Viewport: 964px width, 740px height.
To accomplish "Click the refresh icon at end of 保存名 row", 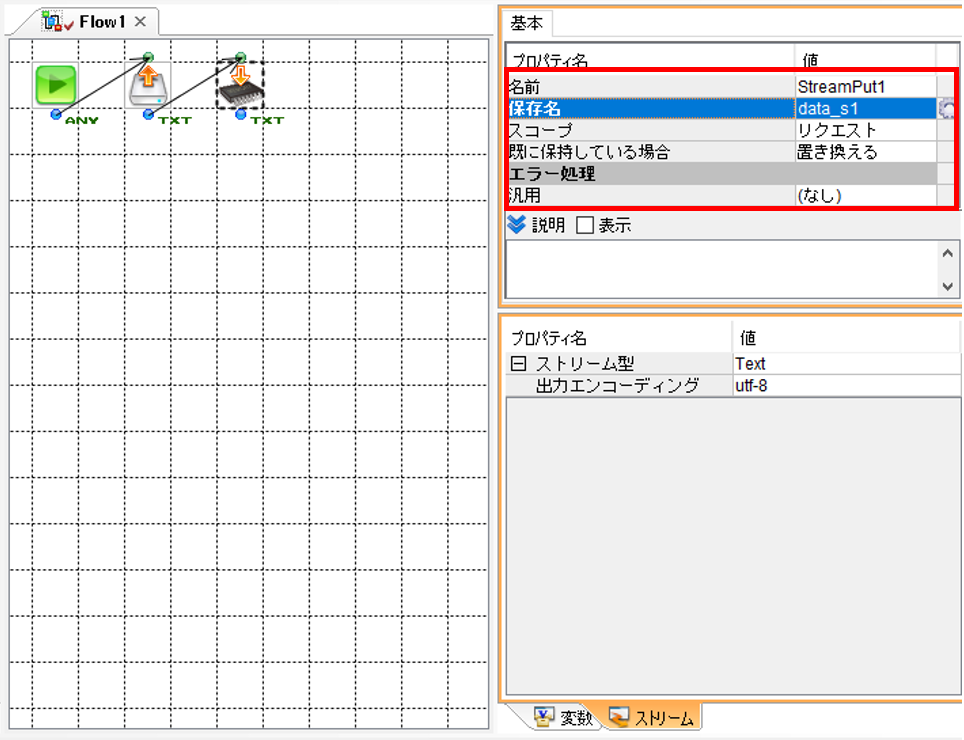I will (x=947, y=109).
